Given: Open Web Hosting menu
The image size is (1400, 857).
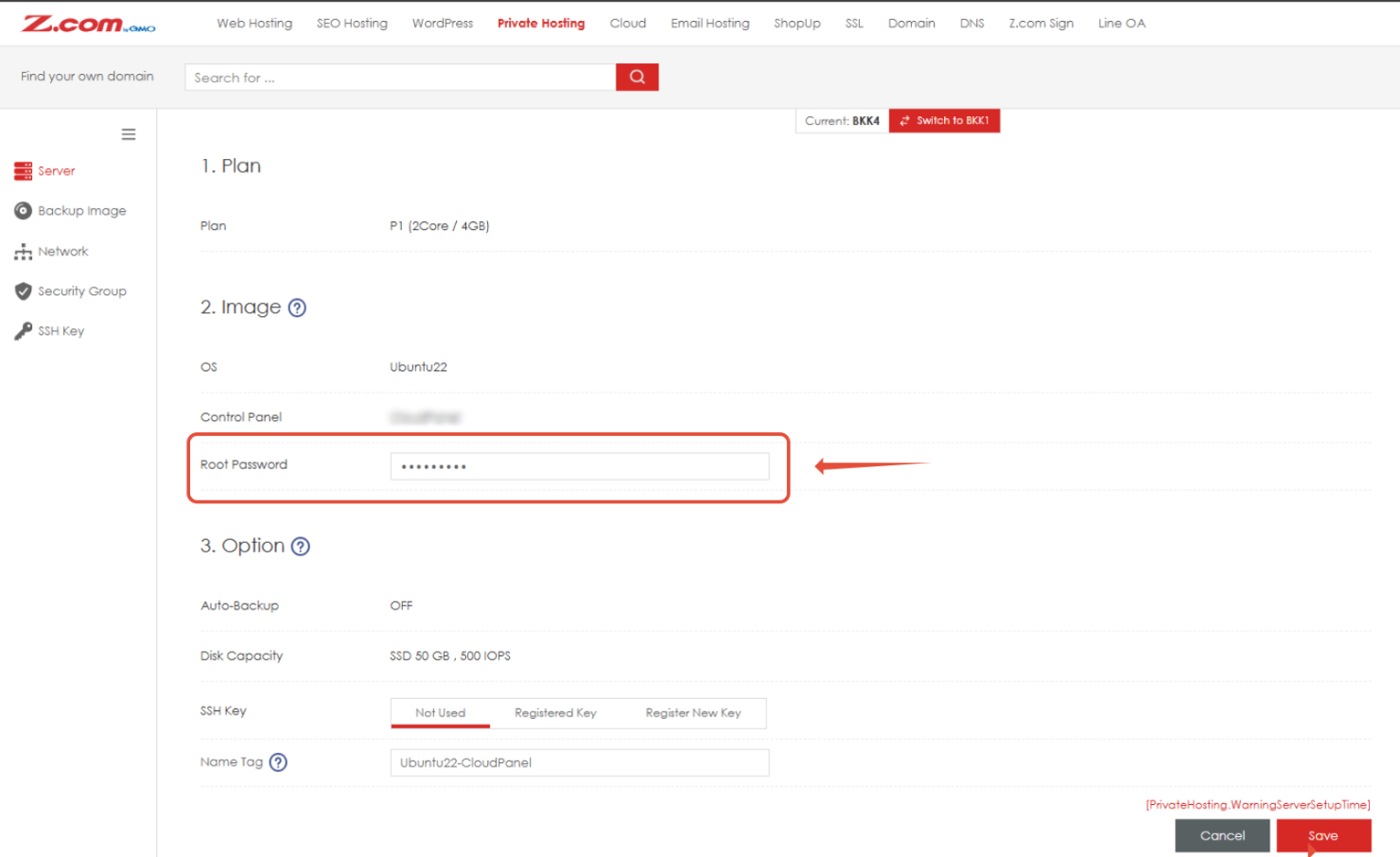Looking at the screenshot, I should (x=254, y=24).
